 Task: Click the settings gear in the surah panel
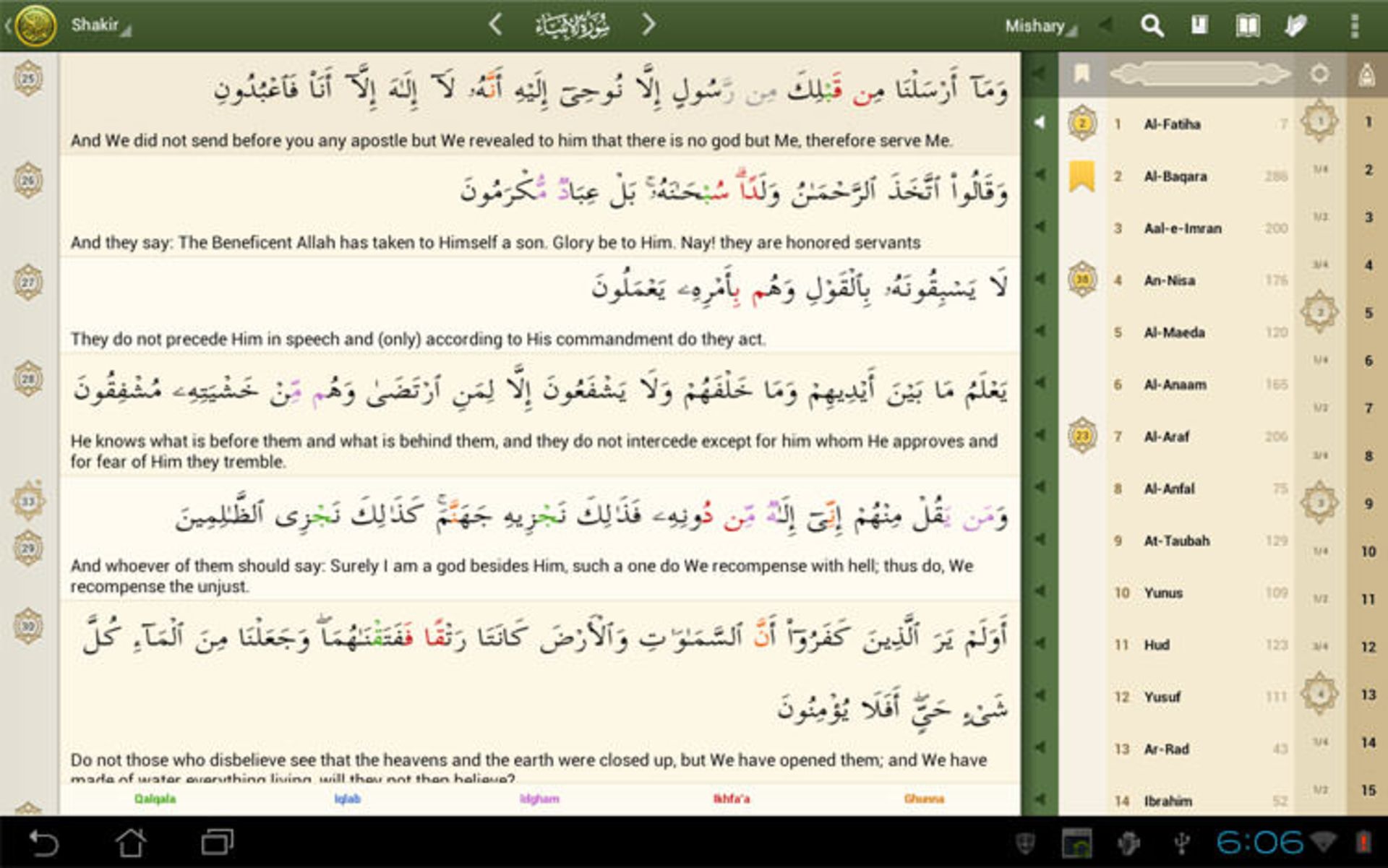(1320, 72)
